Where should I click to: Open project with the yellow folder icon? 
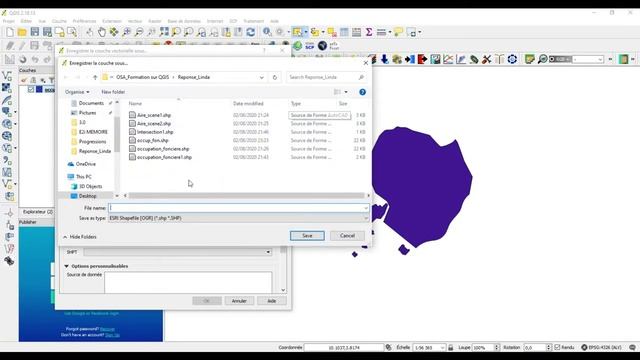(22, 32)
